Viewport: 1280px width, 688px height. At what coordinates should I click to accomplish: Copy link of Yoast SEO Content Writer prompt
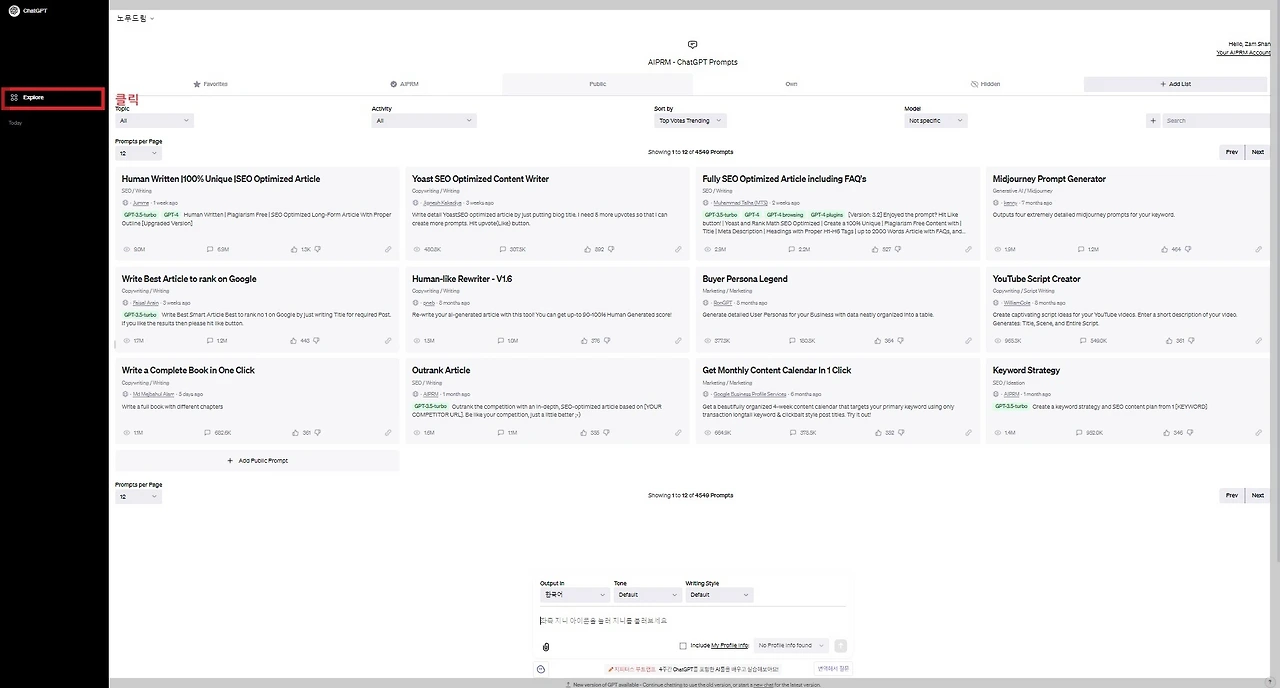pos(678,249)
